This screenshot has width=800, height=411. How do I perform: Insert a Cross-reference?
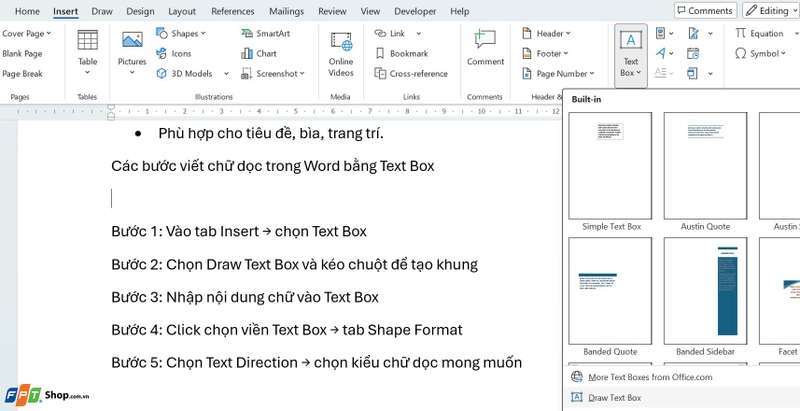click(x=411, y=73)
